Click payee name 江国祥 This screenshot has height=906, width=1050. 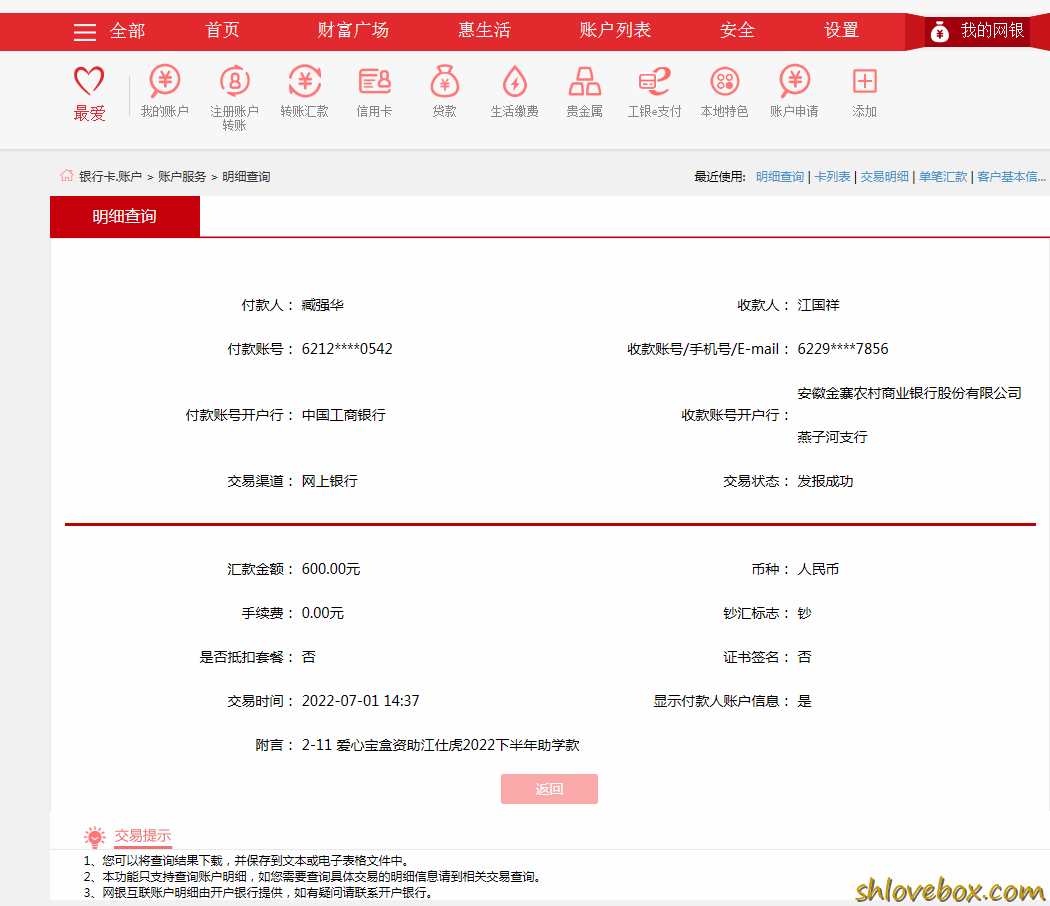[x=818, y=305]
